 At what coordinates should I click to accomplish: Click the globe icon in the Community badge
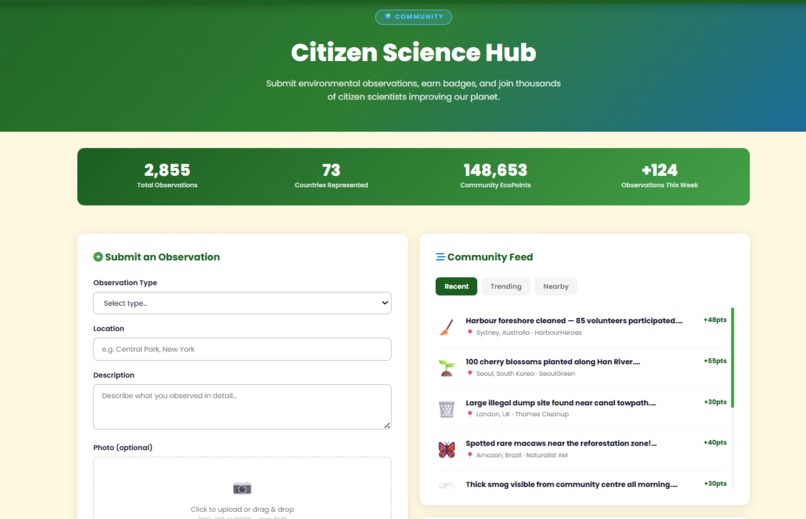click(388, 16)
